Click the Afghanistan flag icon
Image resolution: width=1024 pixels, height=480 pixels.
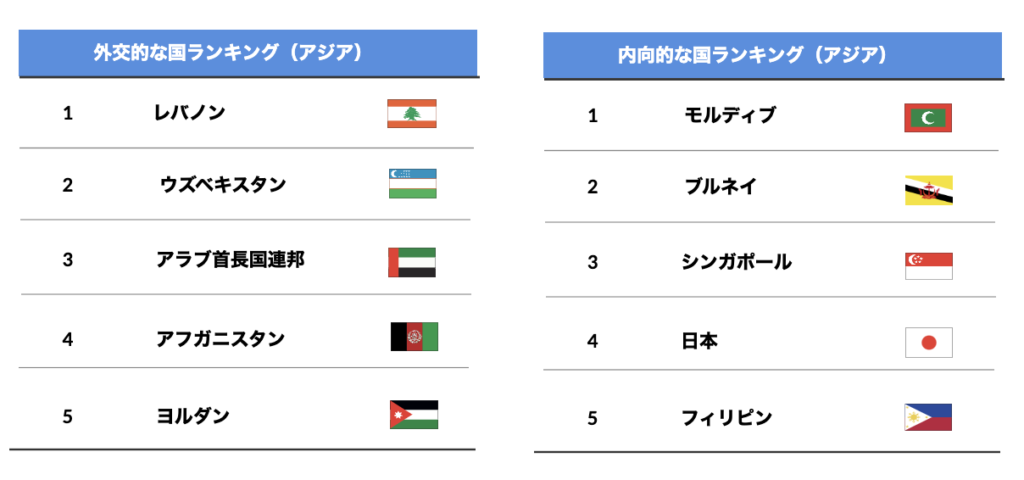pyautogui.click(x=414, y=336)
